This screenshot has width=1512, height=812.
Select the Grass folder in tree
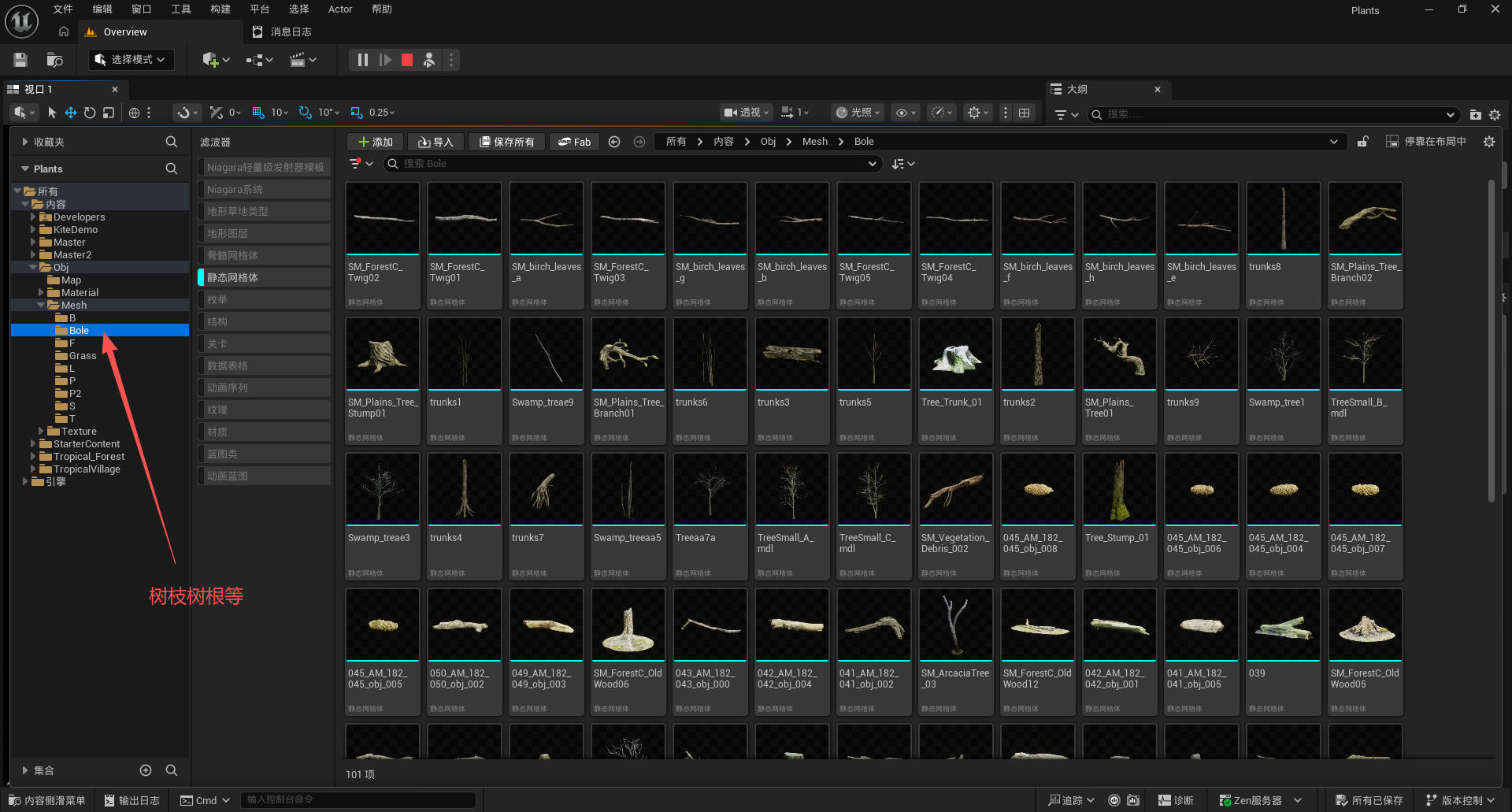pyautogui.click(x=83, y=355)
